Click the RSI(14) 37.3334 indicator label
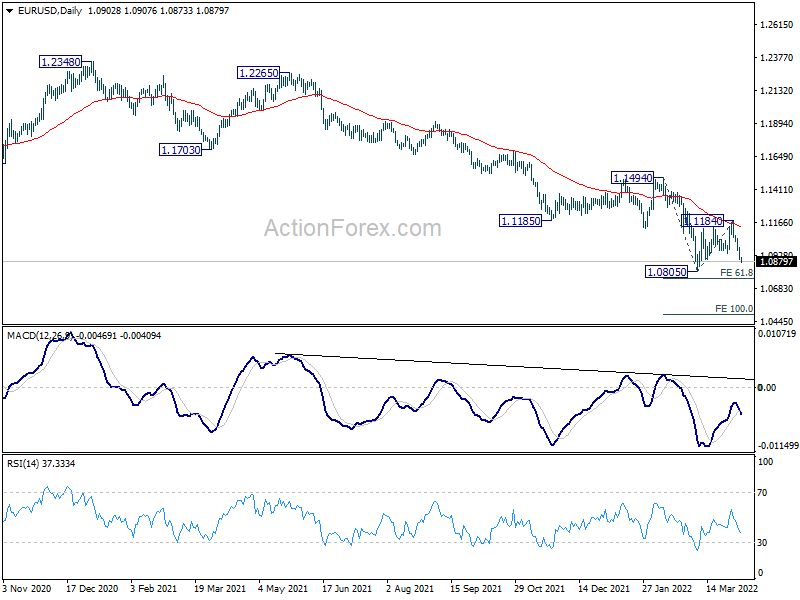The width and height of the screenshot is (800, 600). click(41, 464)
